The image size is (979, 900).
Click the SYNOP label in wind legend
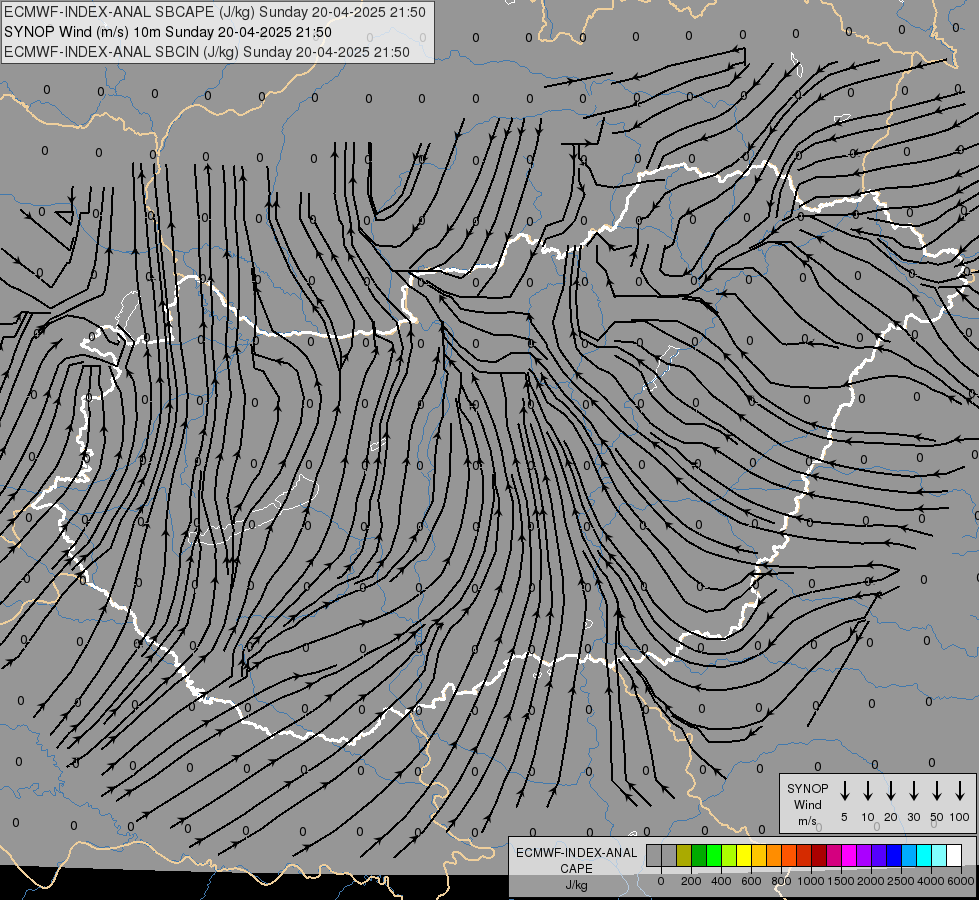[807, 788]
